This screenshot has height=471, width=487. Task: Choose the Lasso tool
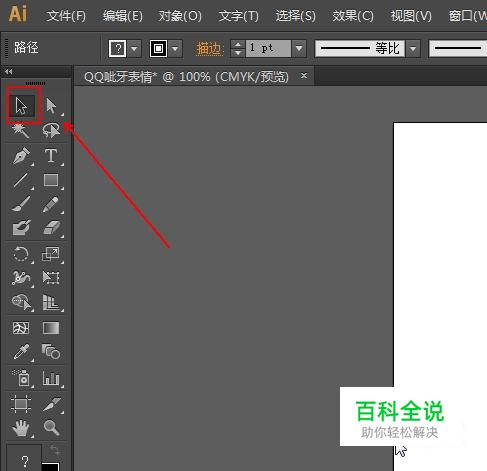point(52,130)
